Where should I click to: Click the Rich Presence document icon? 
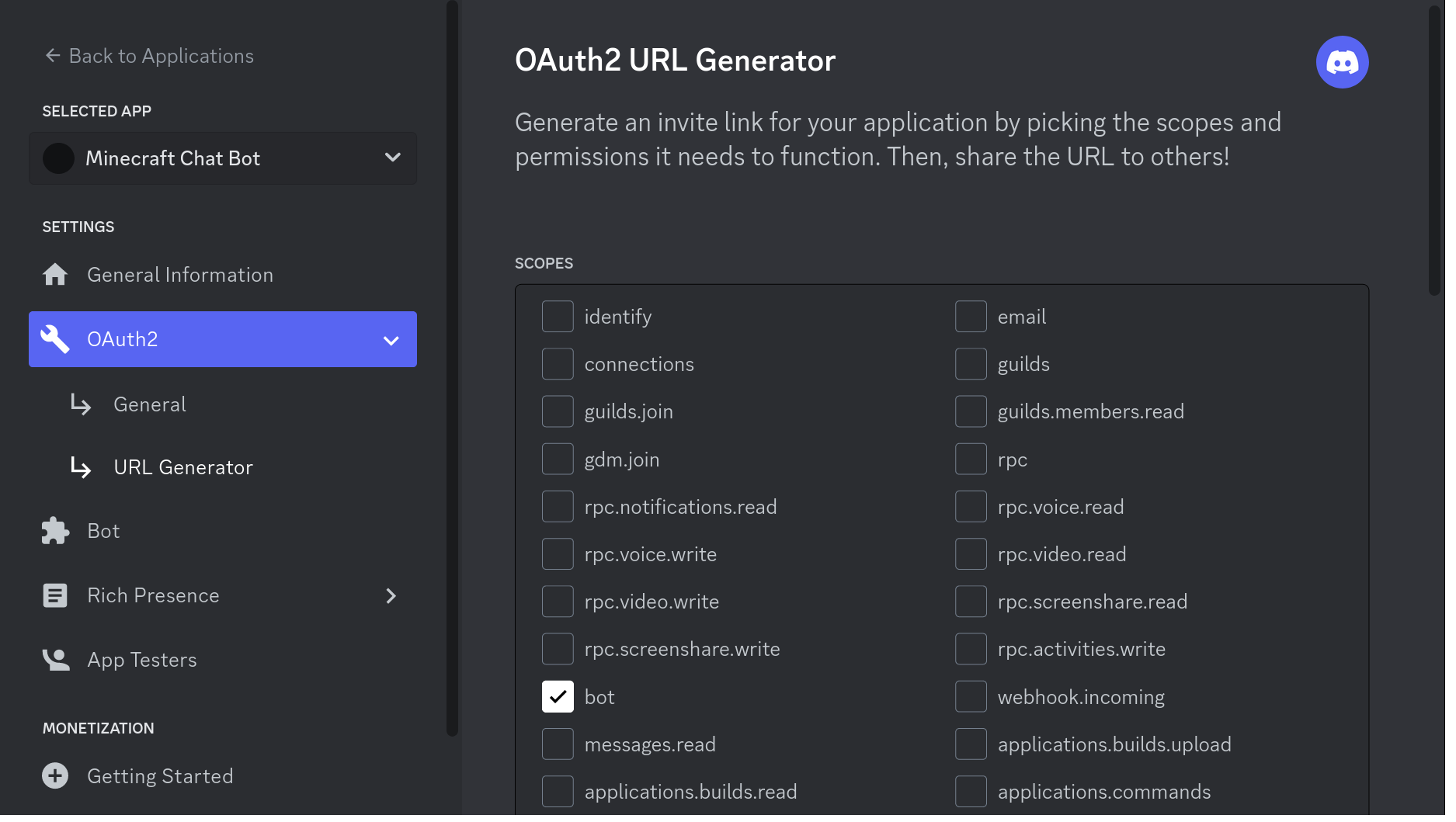(x=55, y=595)
